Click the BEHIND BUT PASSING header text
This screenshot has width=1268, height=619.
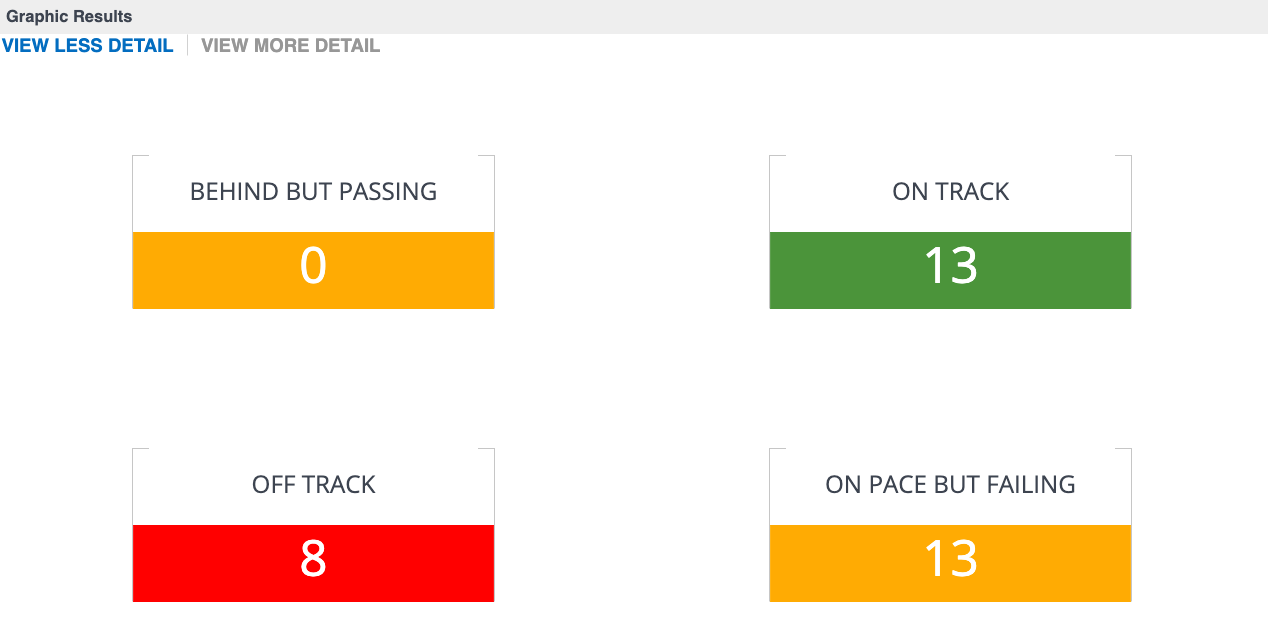313,191
